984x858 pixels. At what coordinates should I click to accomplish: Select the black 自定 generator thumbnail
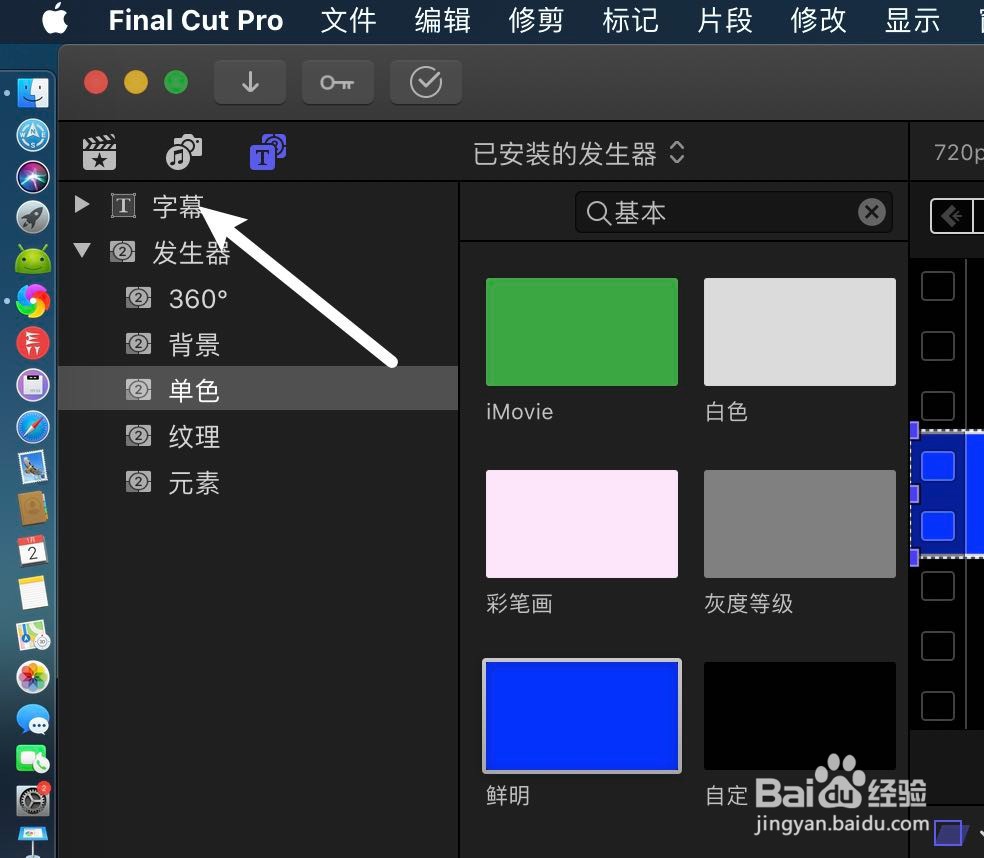point(800,716)
